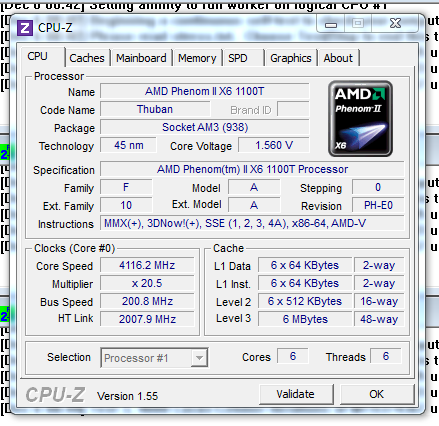The width and height of the screenshot is (439, 426).
Task: Click the OK button
Action: point(377,394)
